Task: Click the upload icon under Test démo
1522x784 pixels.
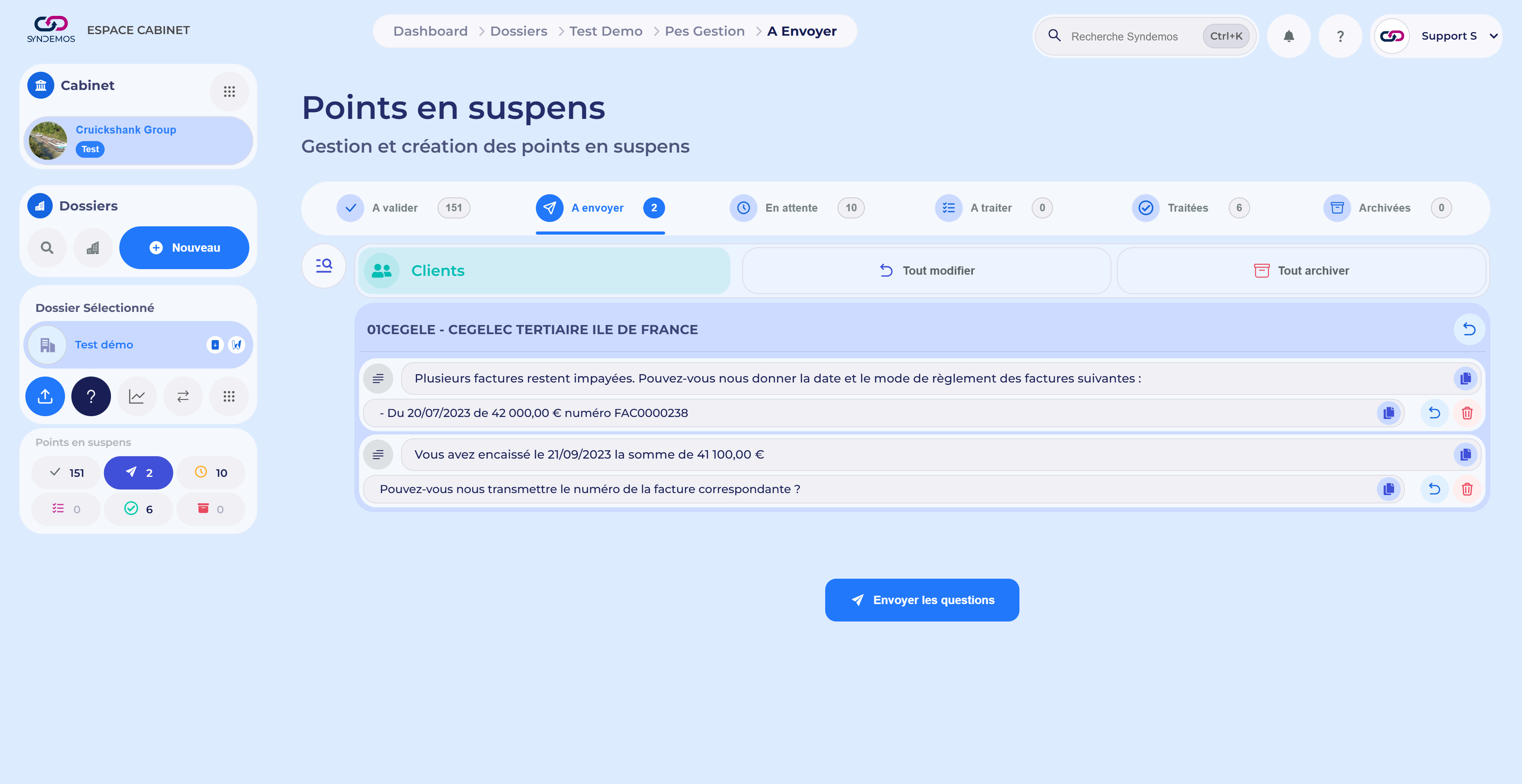Action: click(45, 396)
